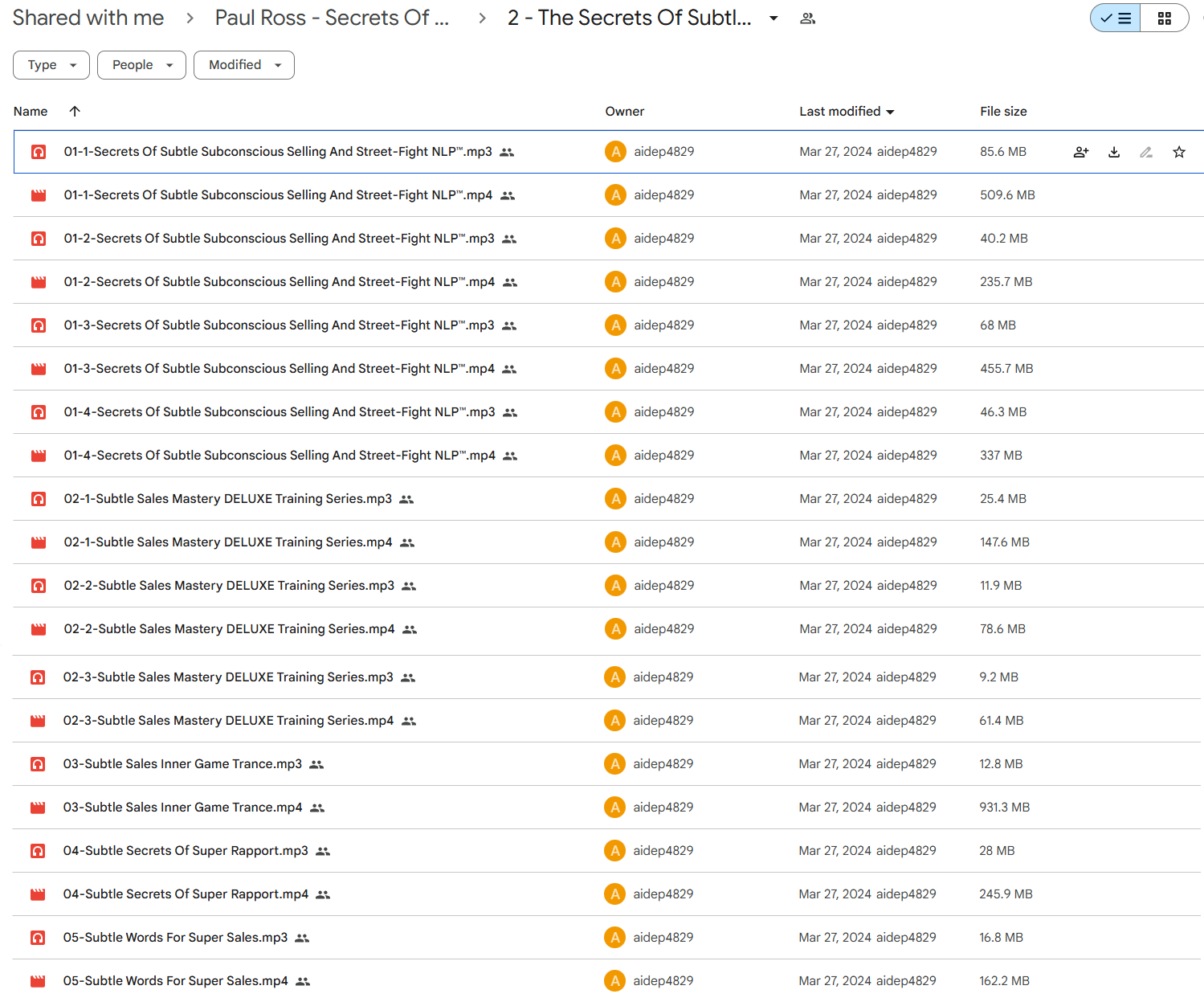This screenshot has width=1204, height=1002.
Task: Click the 162.2 MB file size cell
Action: point(1004,981)
